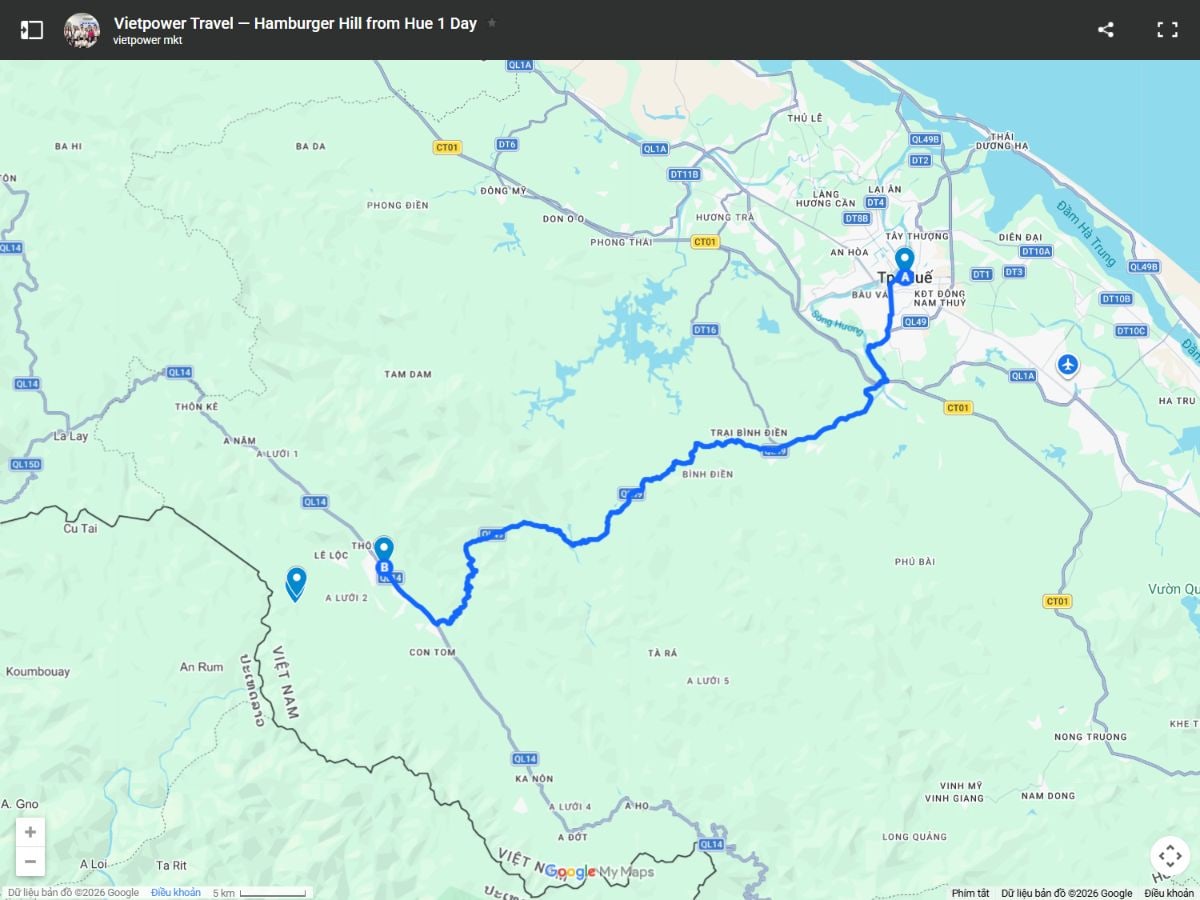Click the Hương Trà place label
Viewport: 1200px width, 900px height.
coord(725,217)
